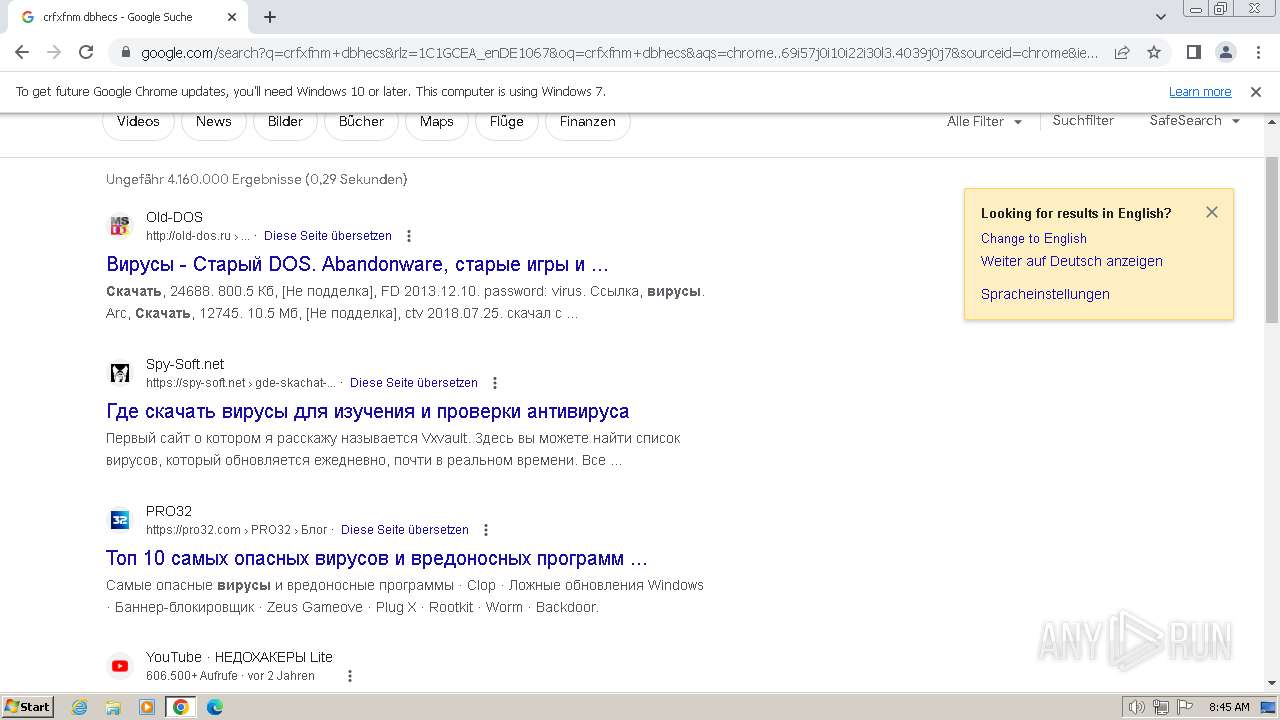The width and height of the screenshot is (1280, 720).
Task: Switch to the Flüge search filter
Action: (507, 122)
